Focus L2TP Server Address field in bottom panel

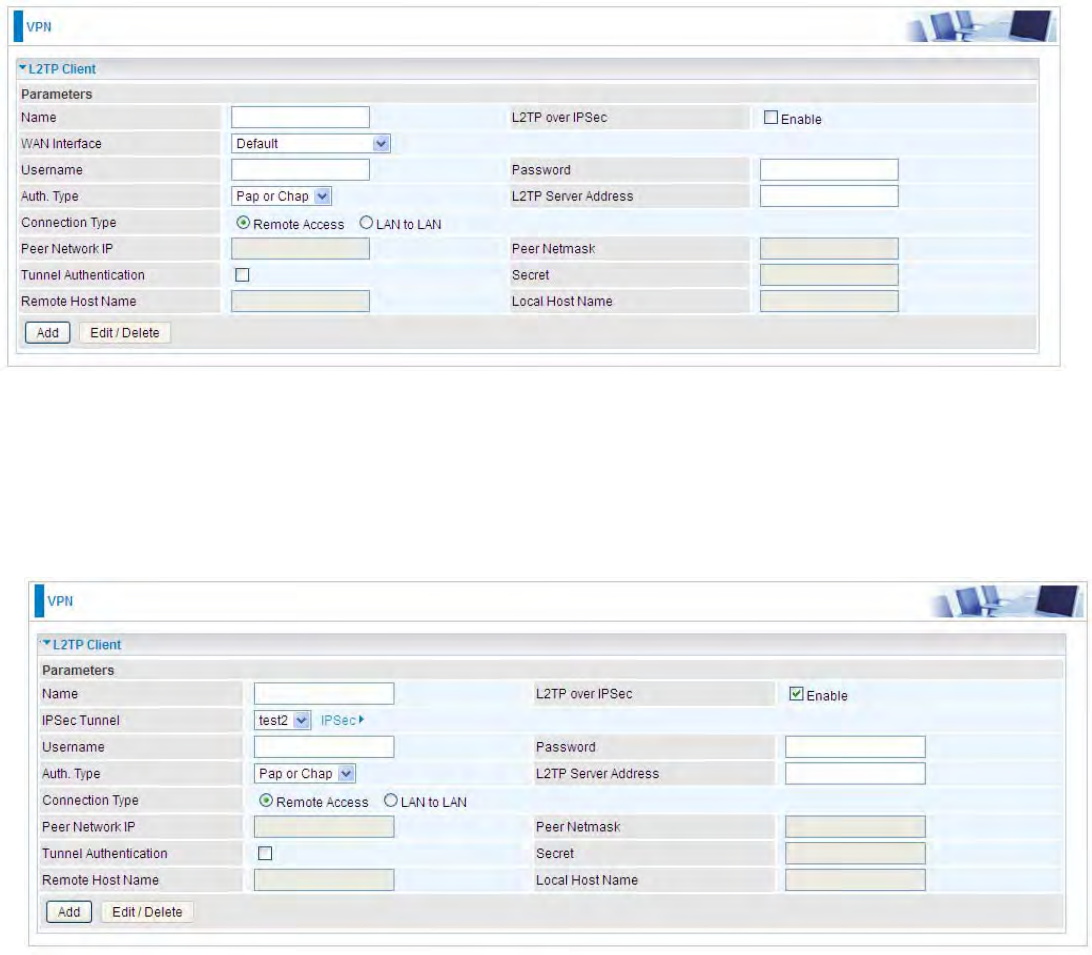855,773
